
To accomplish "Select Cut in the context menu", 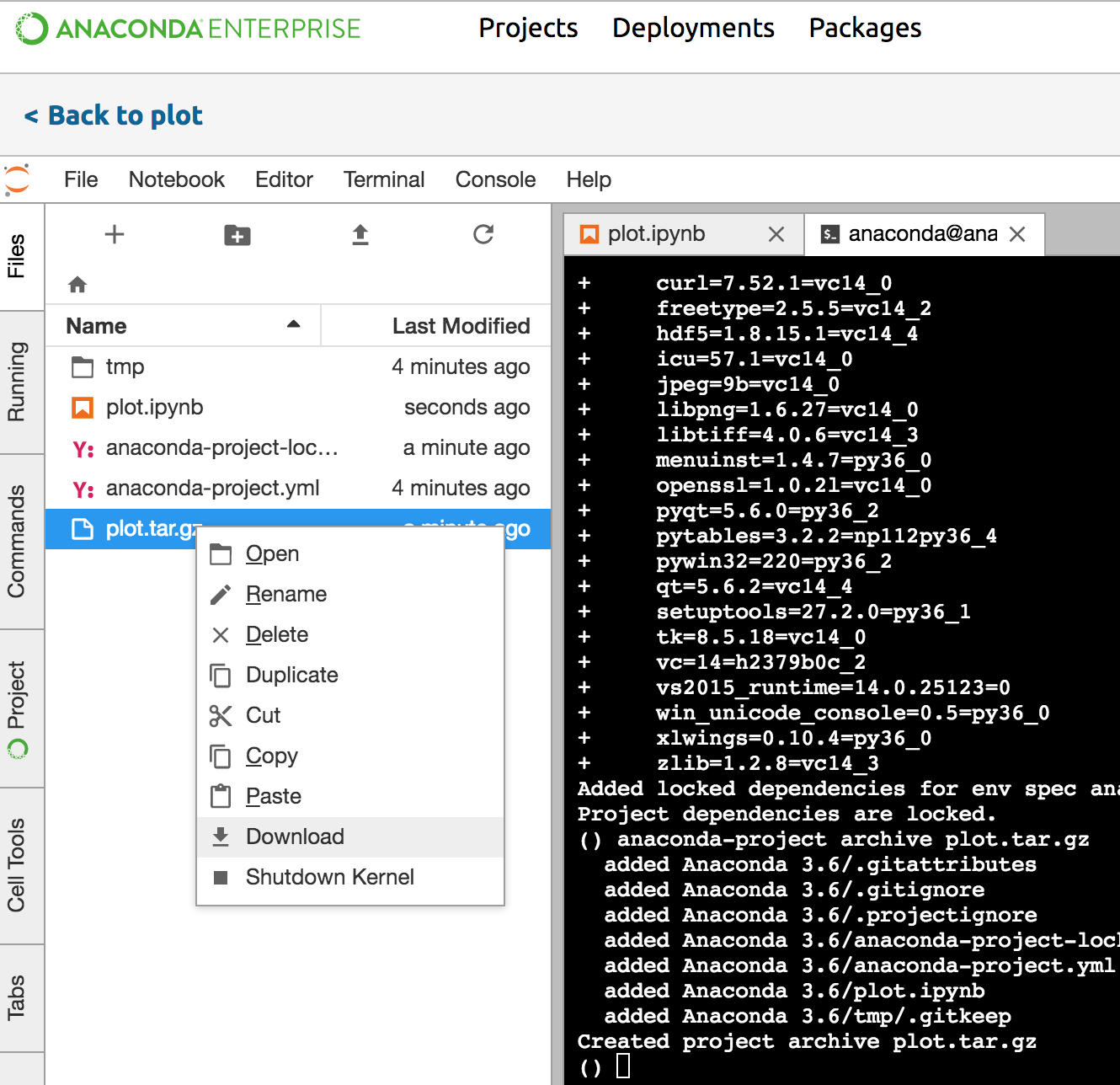I will [350, 716].
